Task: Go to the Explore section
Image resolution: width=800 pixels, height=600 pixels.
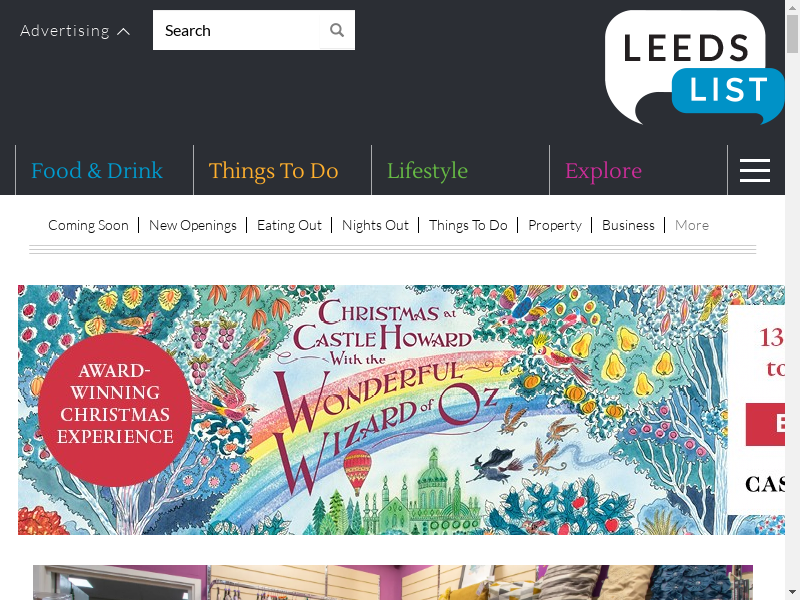Action: (x=603, y=170)
